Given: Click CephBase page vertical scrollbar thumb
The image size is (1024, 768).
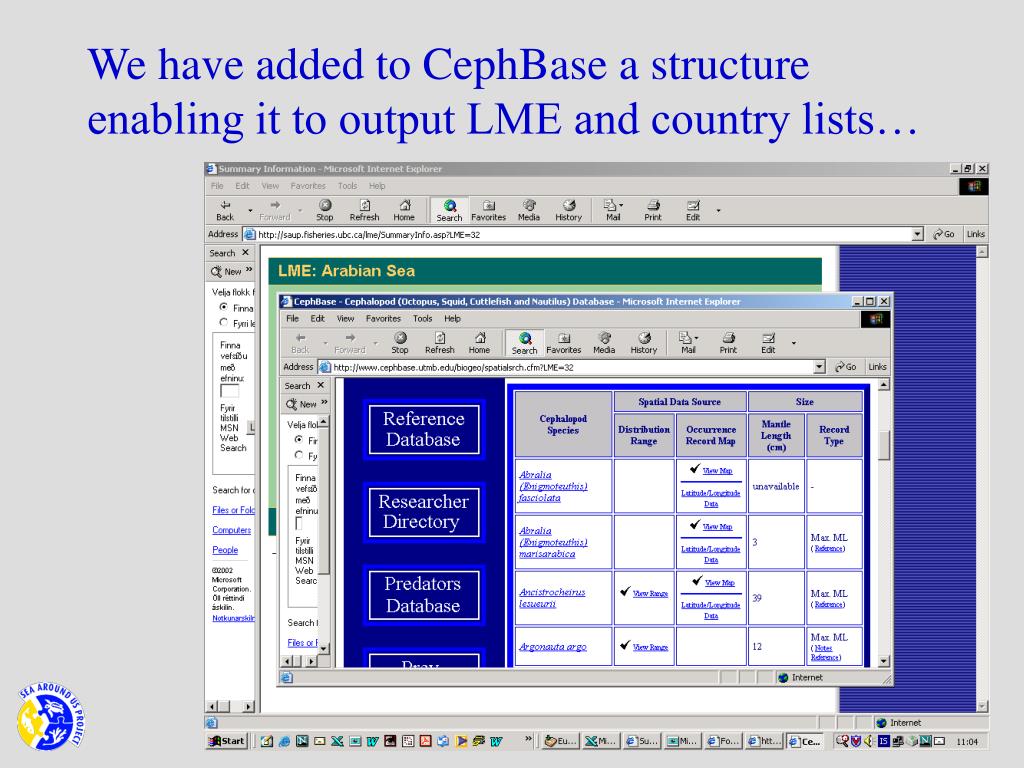Looking at the screenshot, I should [882, 445].
